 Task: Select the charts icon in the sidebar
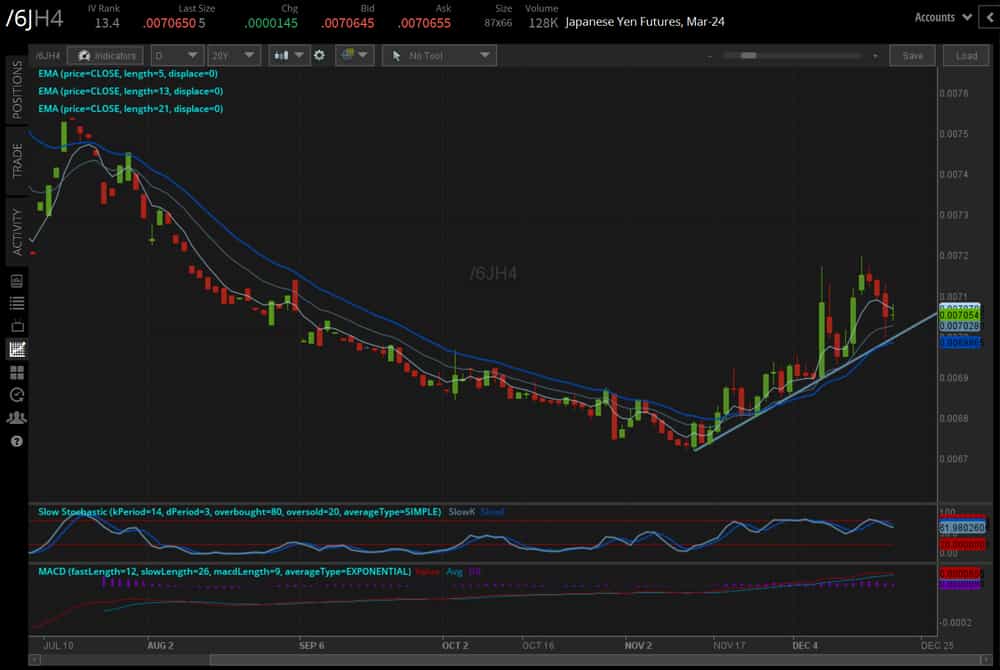click(16, 349)
